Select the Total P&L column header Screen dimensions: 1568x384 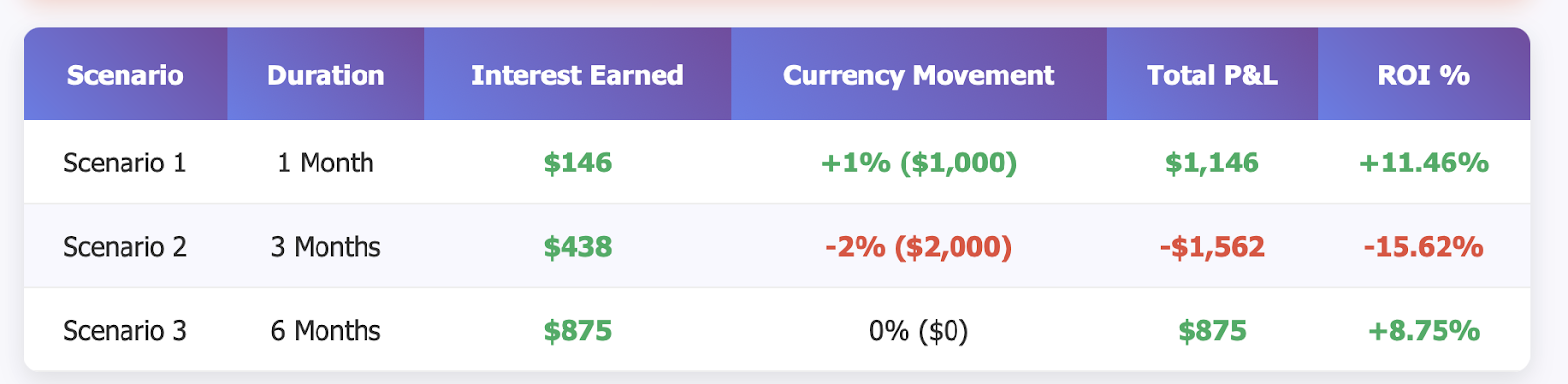click(1212, 75)
